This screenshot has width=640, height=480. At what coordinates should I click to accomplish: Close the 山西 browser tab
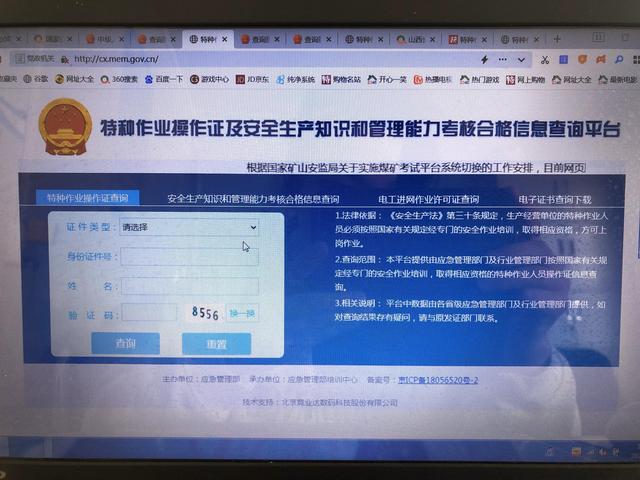(x=433, y=40)
